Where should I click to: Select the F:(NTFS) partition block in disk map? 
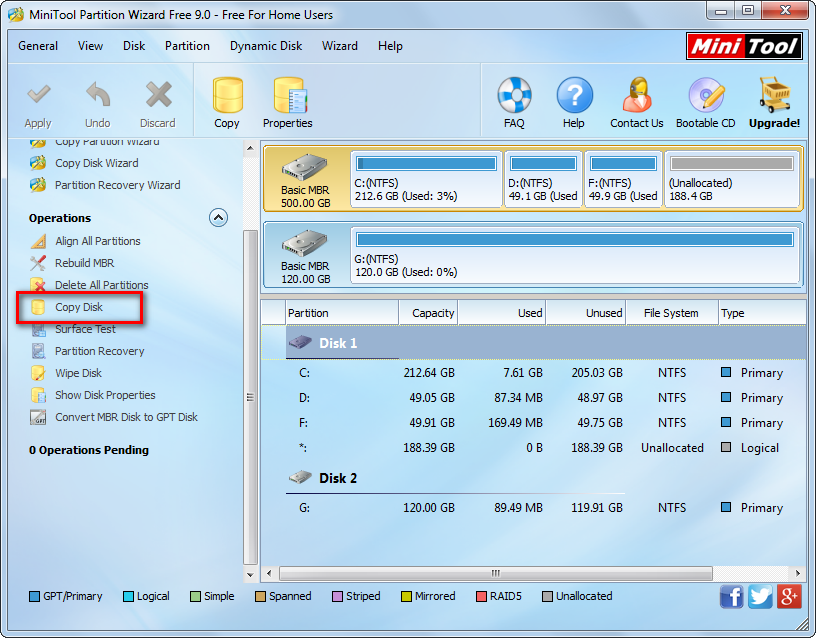623,180
